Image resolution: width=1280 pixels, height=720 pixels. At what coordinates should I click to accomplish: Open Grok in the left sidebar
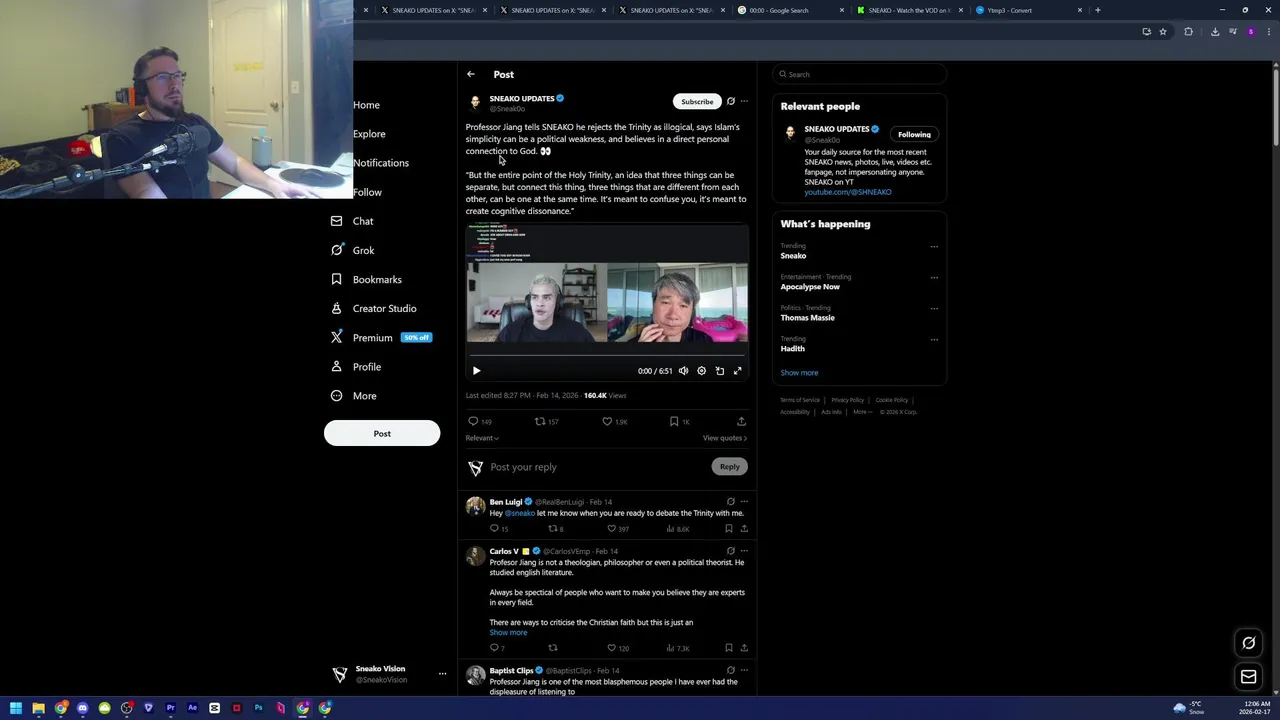click(x=352, y=250)
